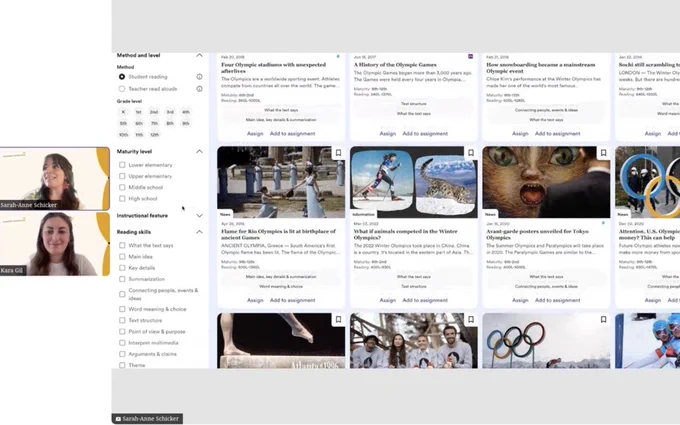Show info for Student reading method

(199, 77)
